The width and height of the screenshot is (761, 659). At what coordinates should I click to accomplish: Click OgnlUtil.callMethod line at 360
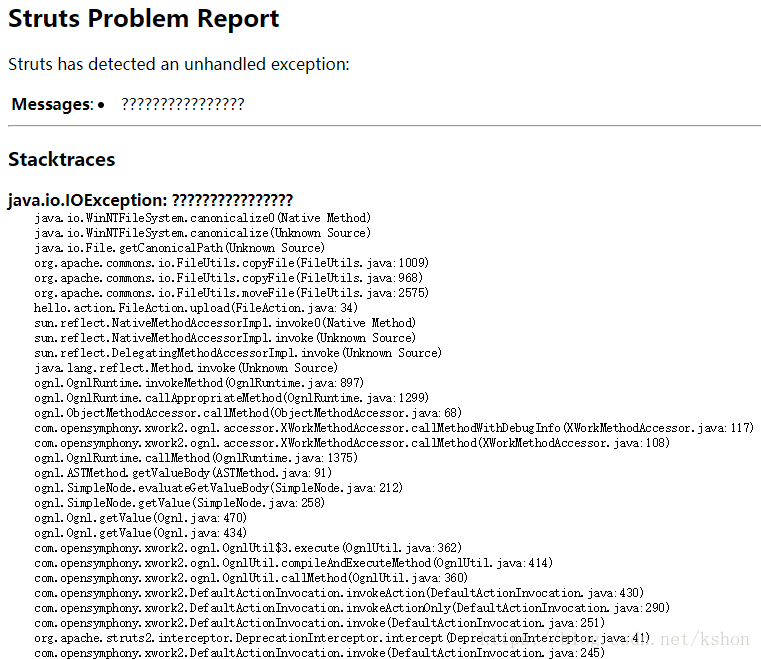[251, 579]
